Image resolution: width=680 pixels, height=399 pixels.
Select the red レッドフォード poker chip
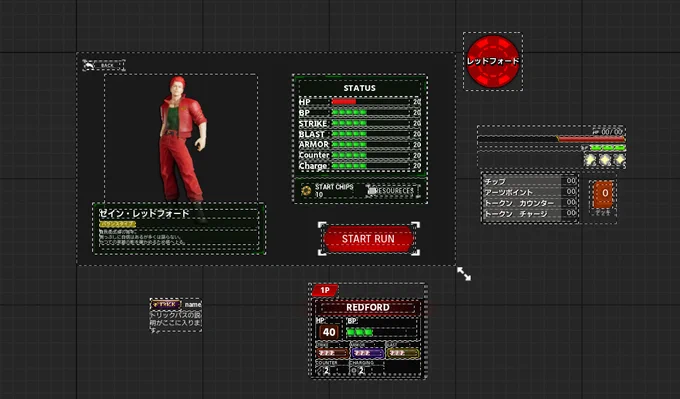[493, 61]
